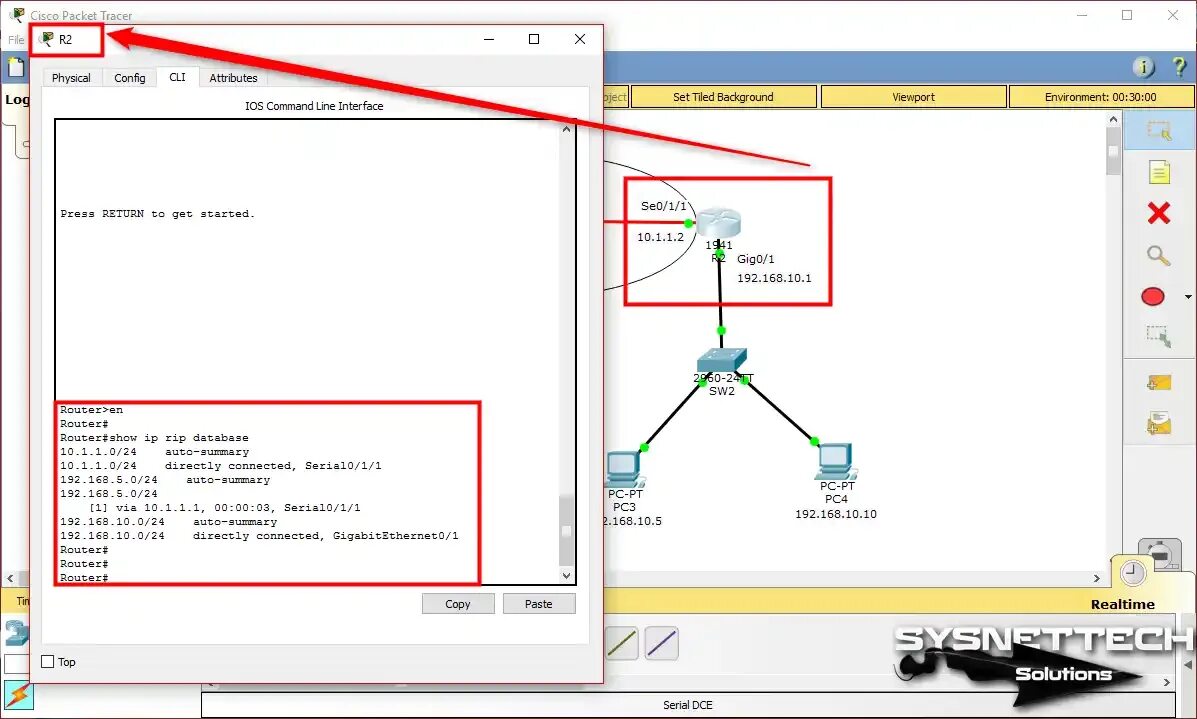Click the CLI scrollbar thumb
The width and height of the screenshot is (1197, 719).
tap(566, 530)
